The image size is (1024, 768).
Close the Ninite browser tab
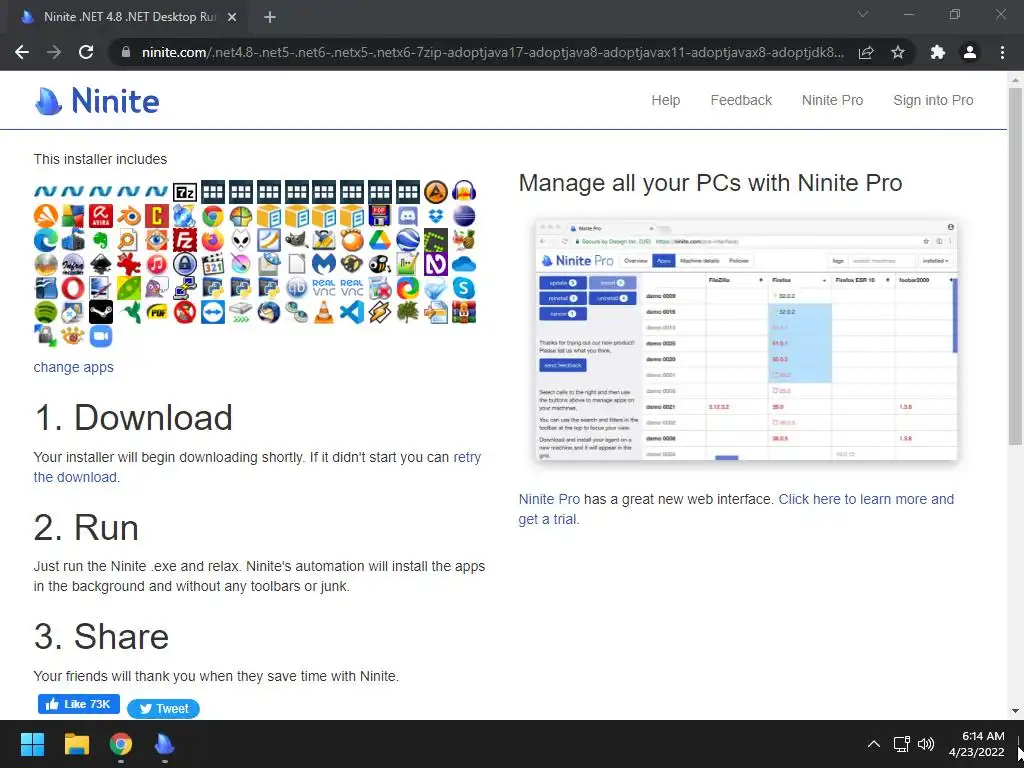tap(232, 17)
